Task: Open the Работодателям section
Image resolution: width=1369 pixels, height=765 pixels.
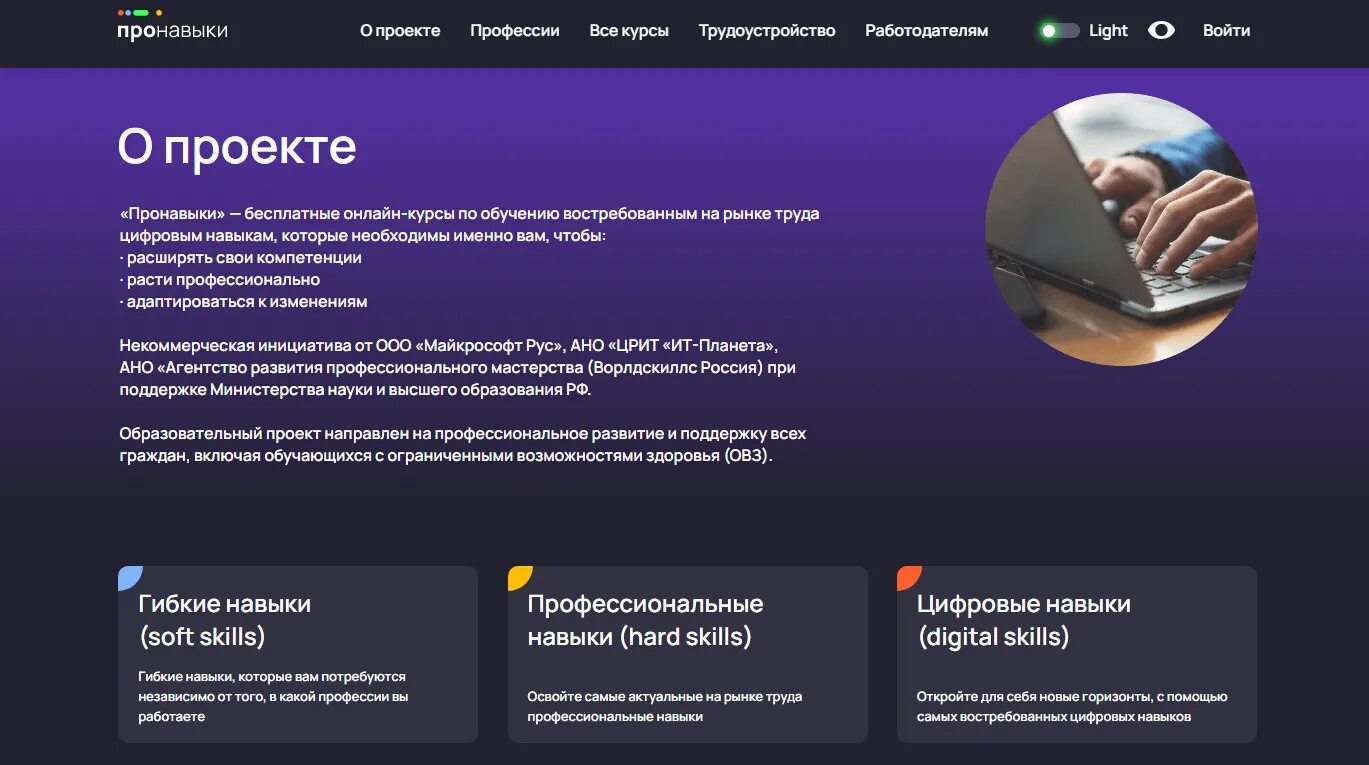Action: 925,30
